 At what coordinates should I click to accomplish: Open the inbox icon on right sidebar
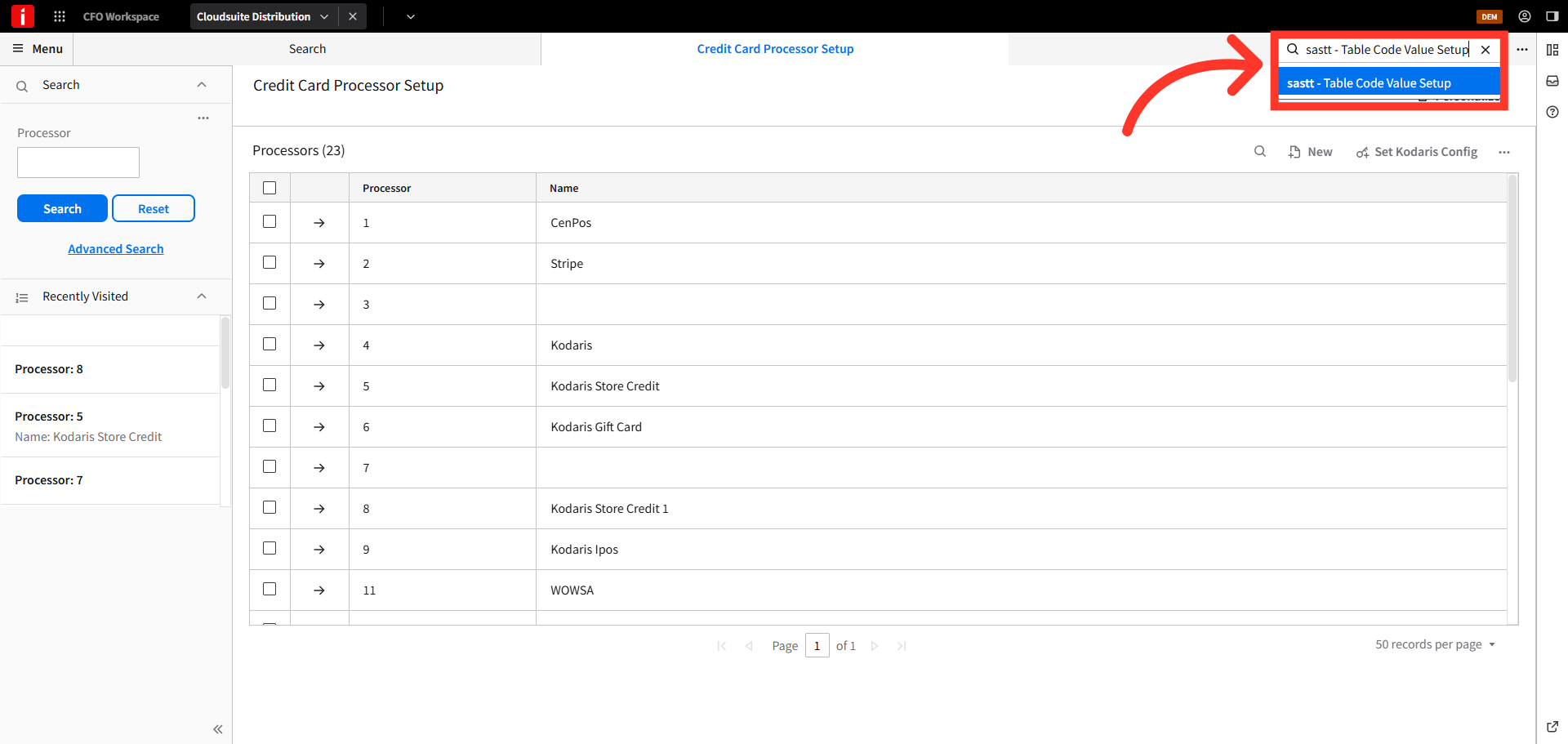1552,81
